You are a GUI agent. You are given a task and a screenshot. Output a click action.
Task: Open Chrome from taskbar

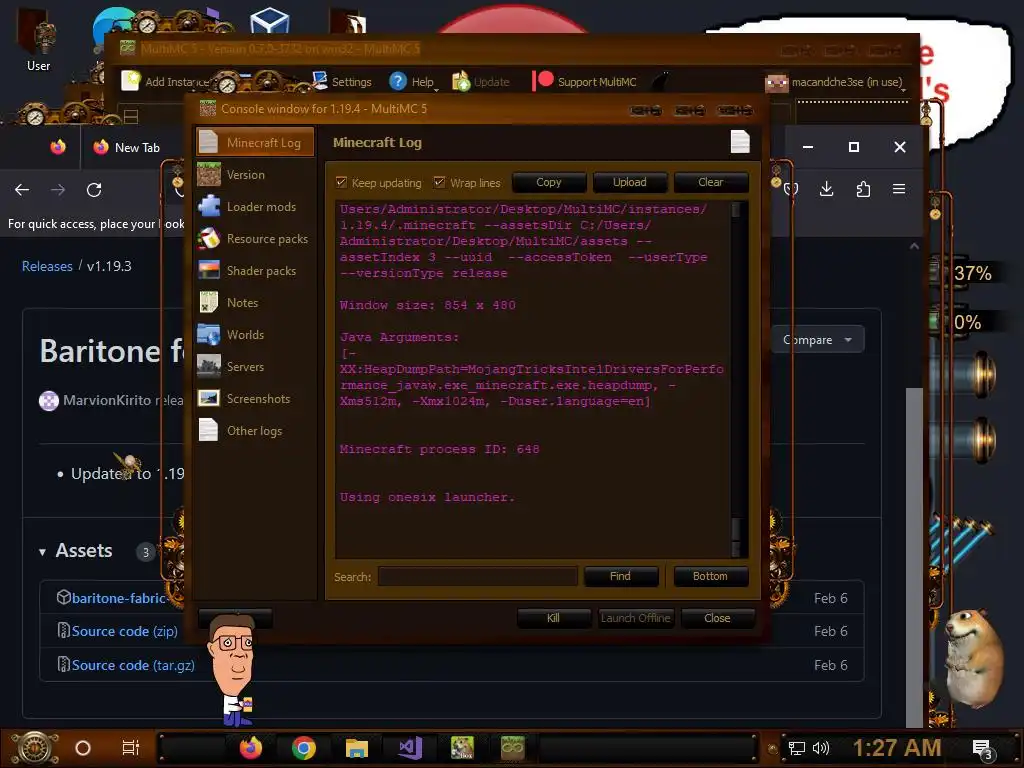304,747
